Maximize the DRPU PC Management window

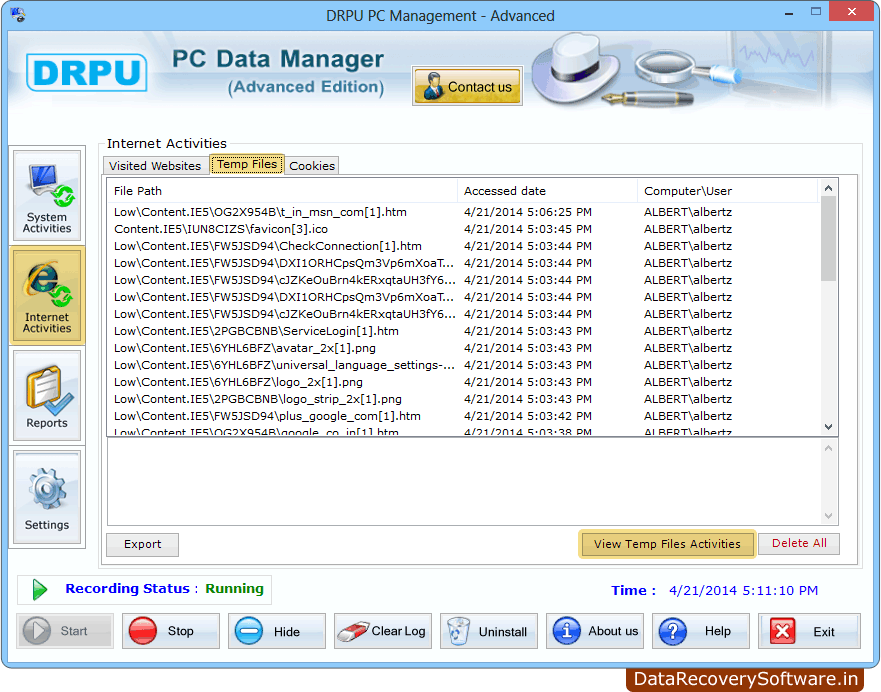pos(816,11)
